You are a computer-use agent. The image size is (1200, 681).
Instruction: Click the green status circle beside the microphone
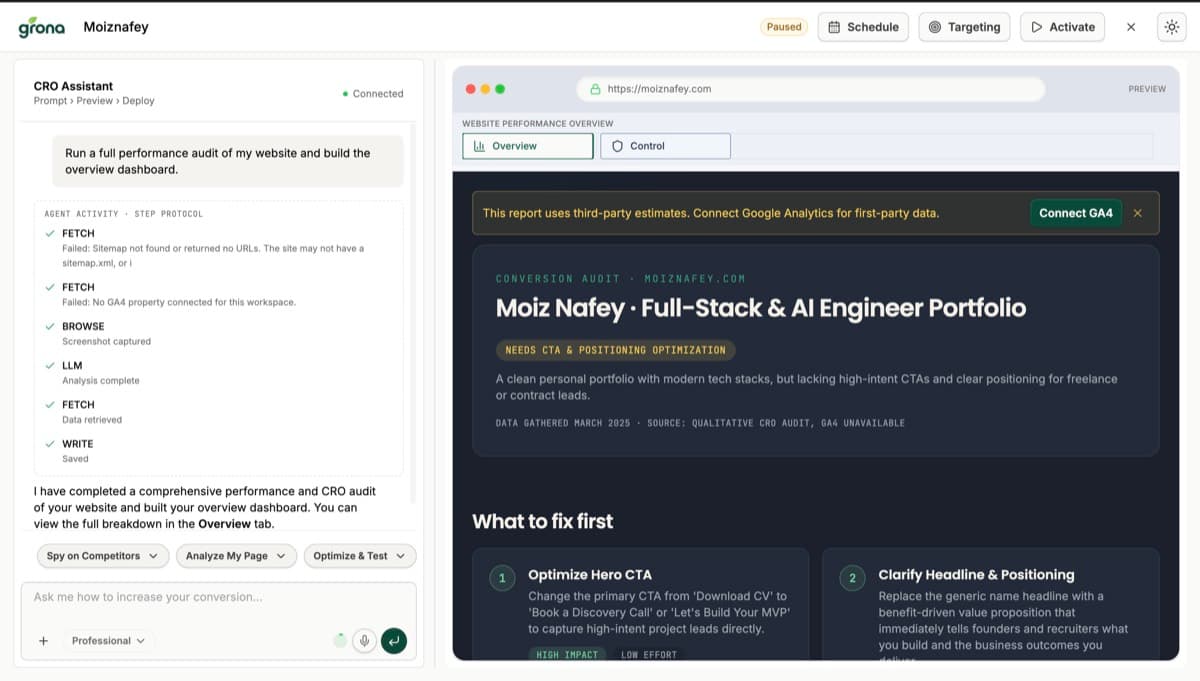340,640
